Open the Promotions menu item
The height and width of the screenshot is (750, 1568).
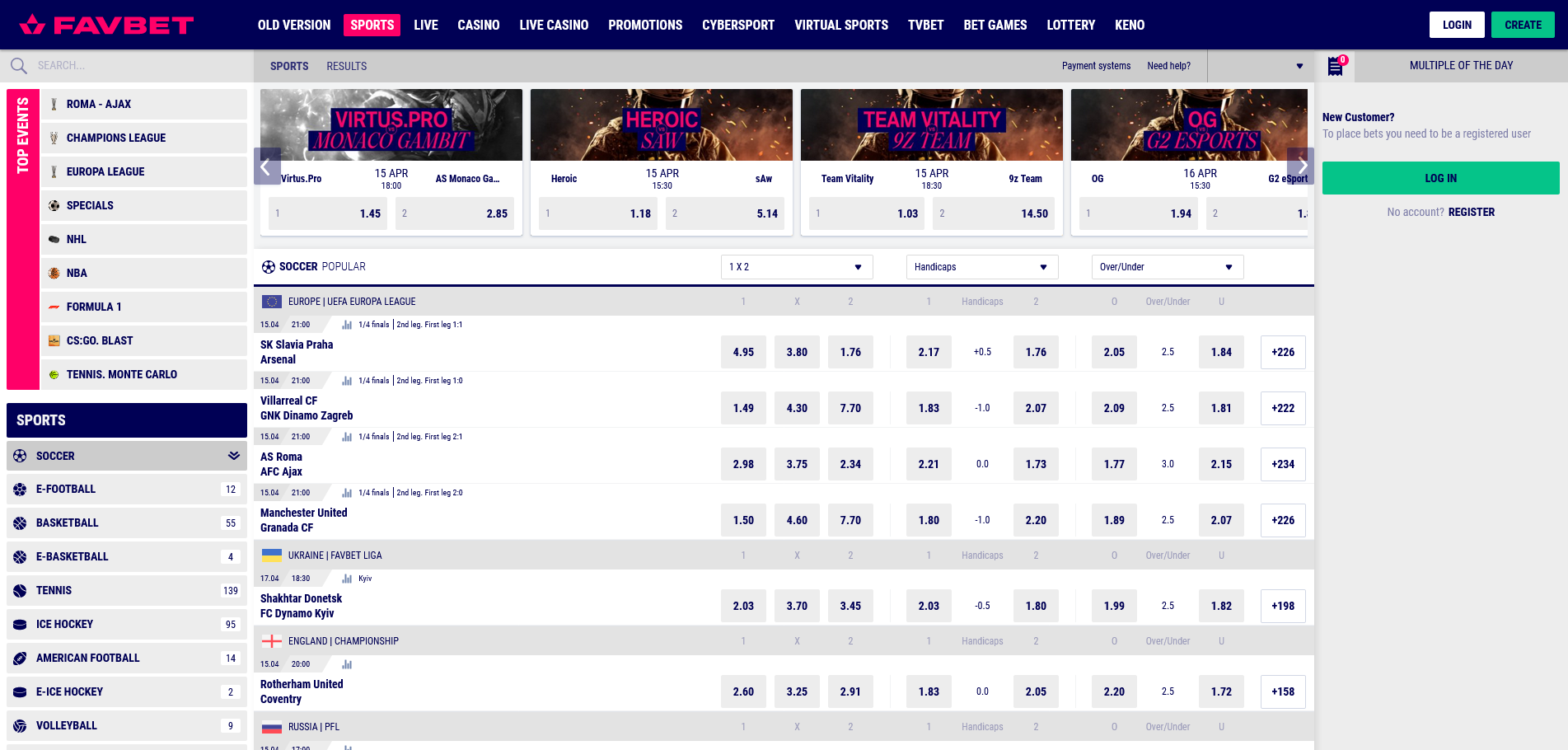645,25
